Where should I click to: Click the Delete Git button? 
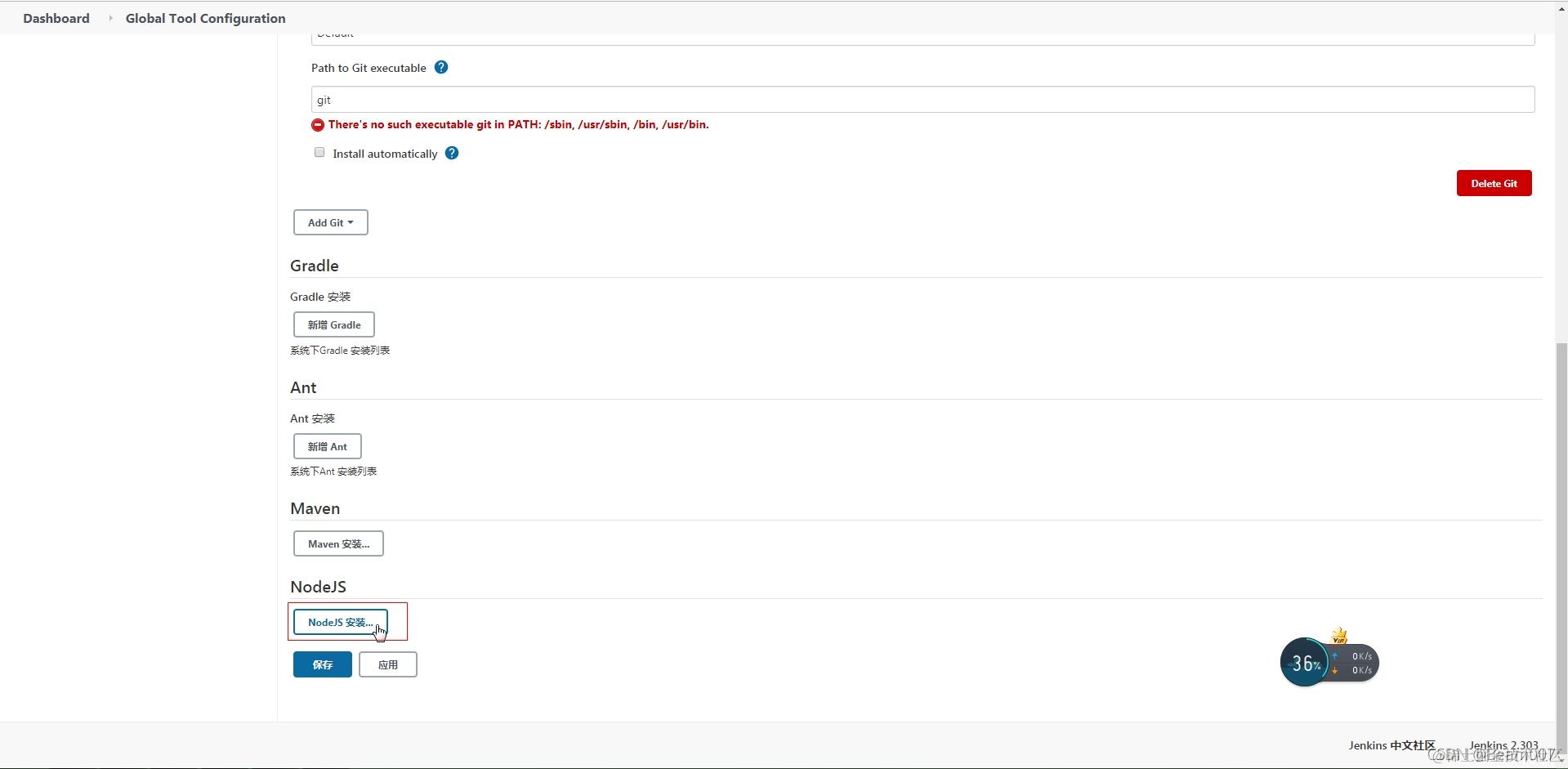click(1494, 183)
